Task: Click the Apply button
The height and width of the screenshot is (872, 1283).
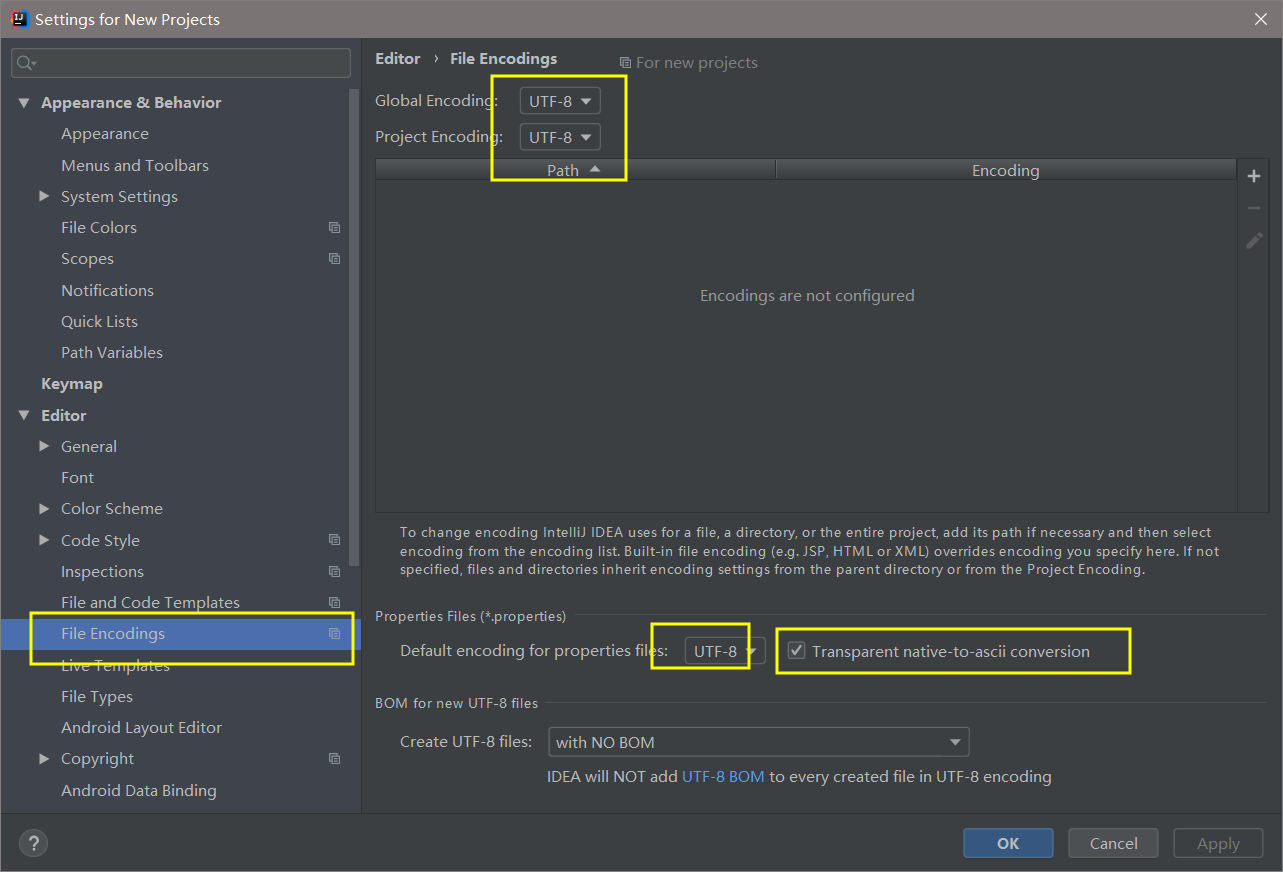Action: pyautogui.click(x=1218, y=843)
